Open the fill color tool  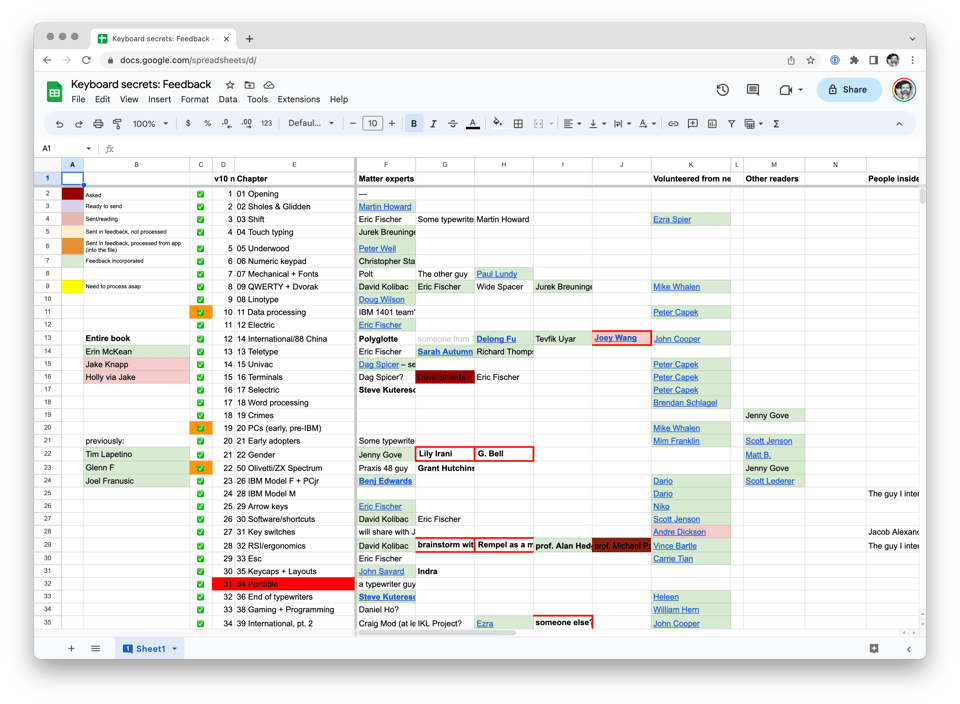[x=497, y=123]
